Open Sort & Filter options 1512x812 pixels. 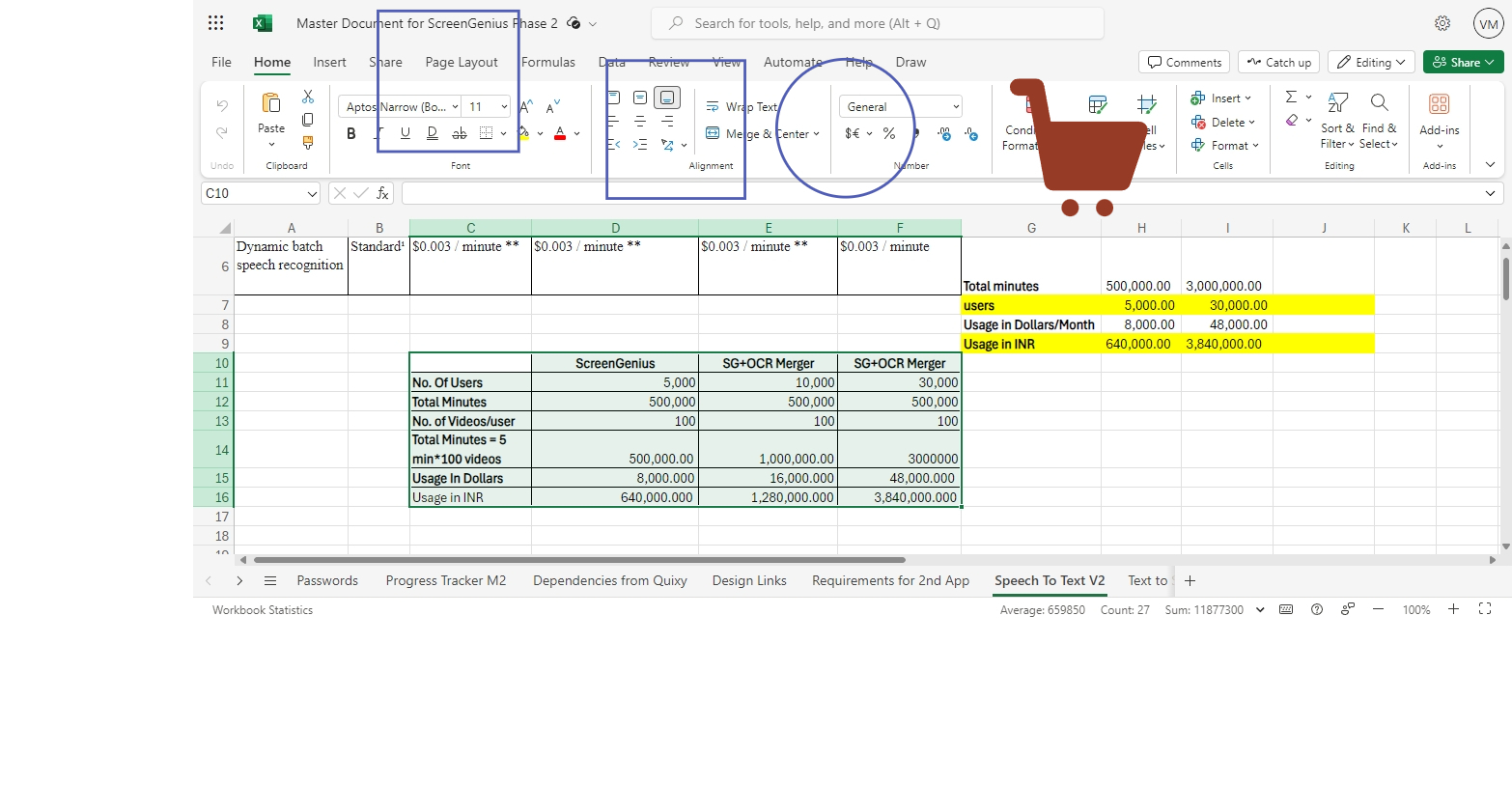click(1337, 121)
